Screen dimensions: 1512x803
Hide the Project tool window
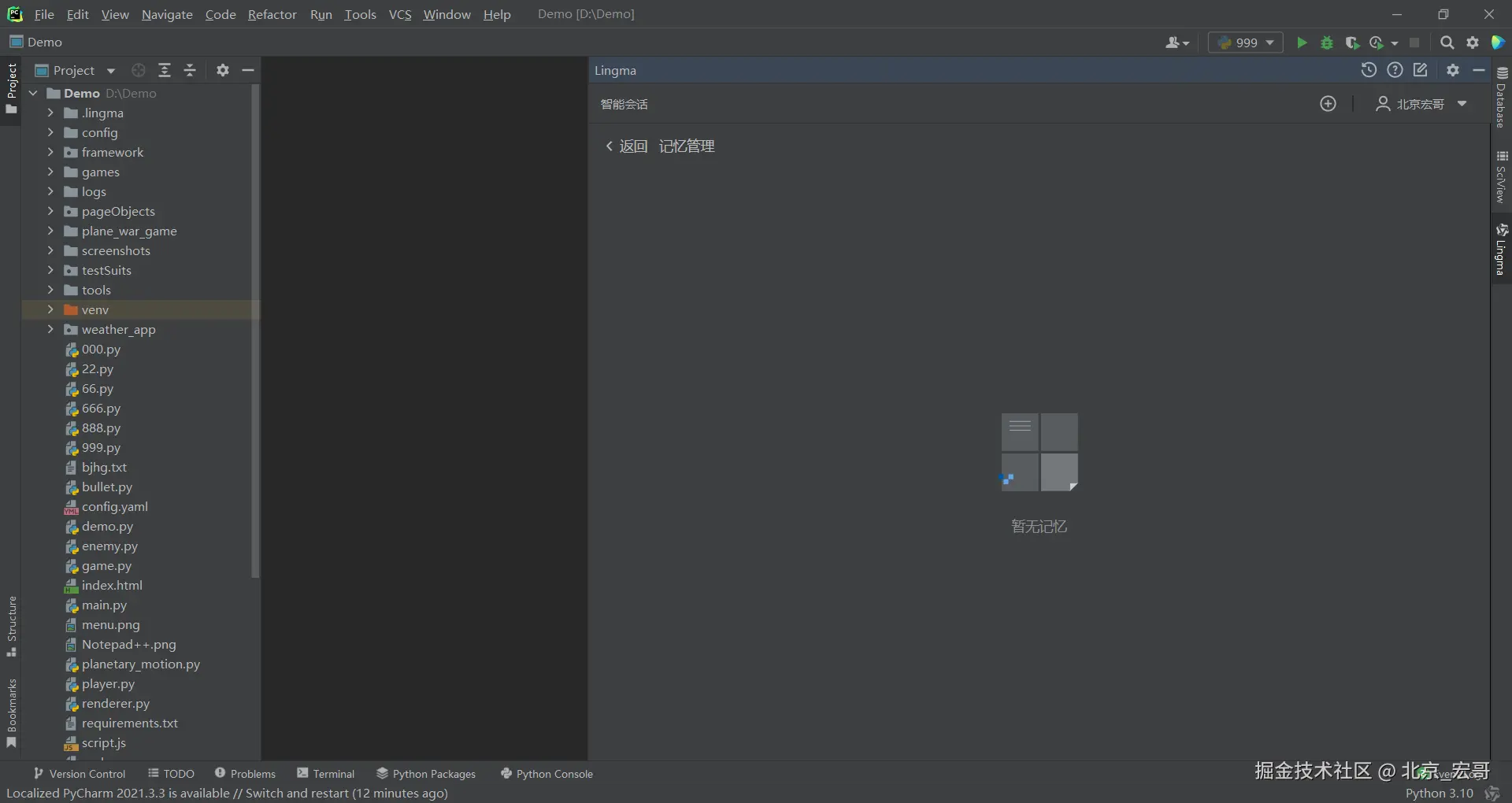[x=248, y=70]
